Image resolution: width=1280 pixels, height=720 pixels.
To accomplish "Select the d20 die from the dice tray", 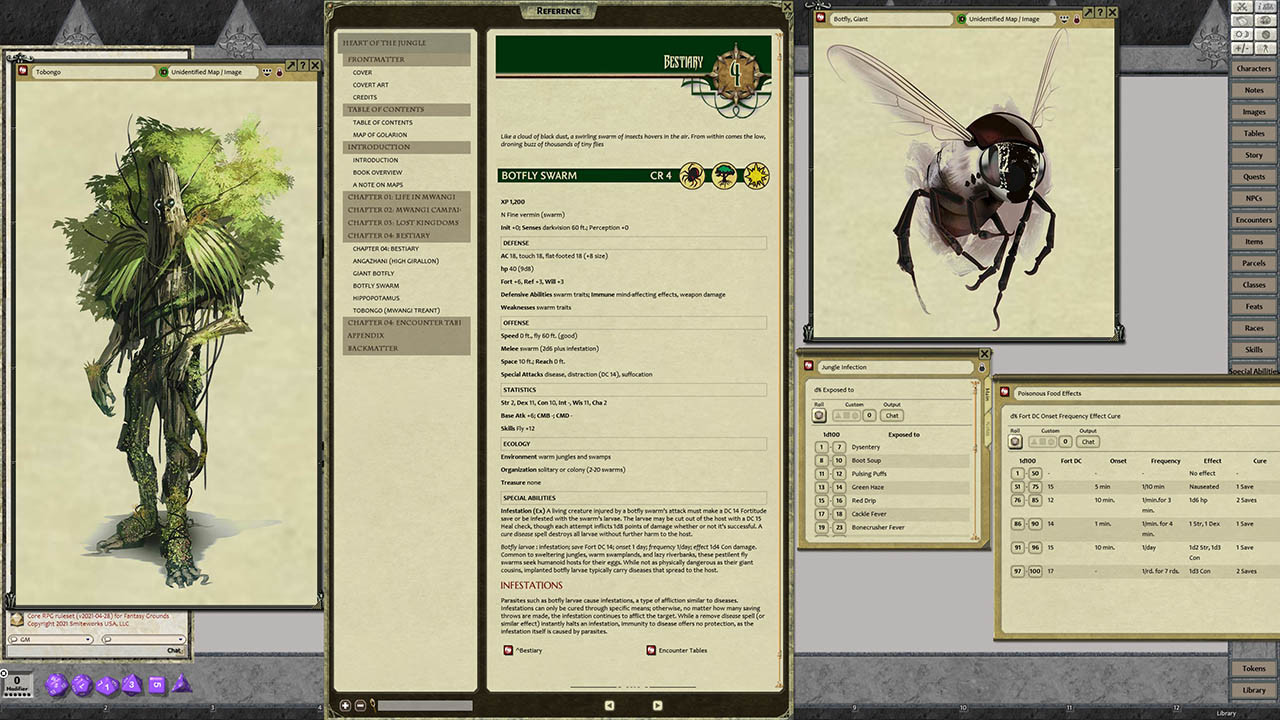I will [56, 685].
